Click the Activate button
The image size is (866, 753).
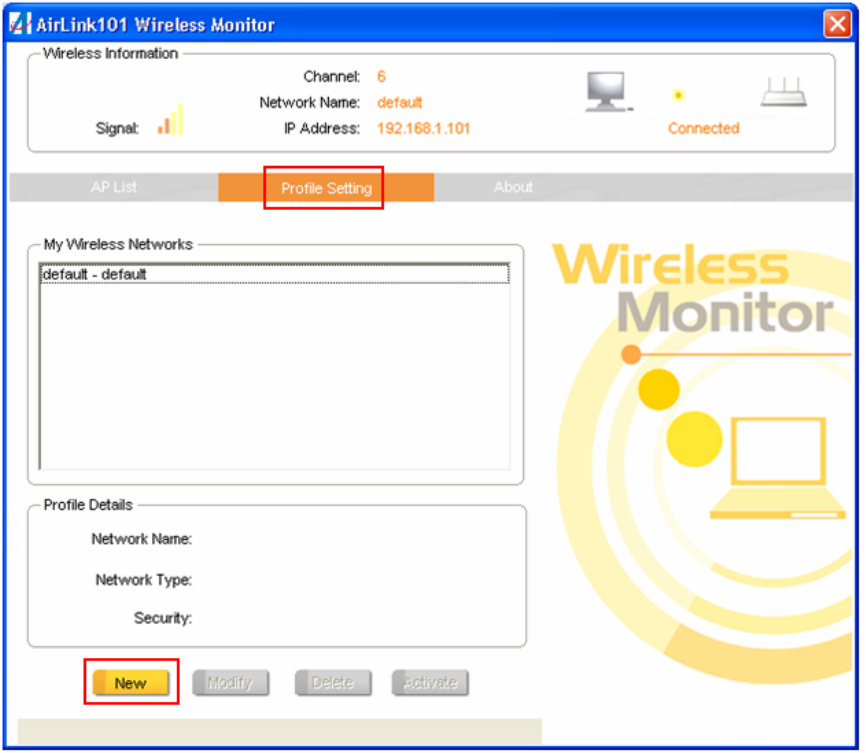coord(430,683)
